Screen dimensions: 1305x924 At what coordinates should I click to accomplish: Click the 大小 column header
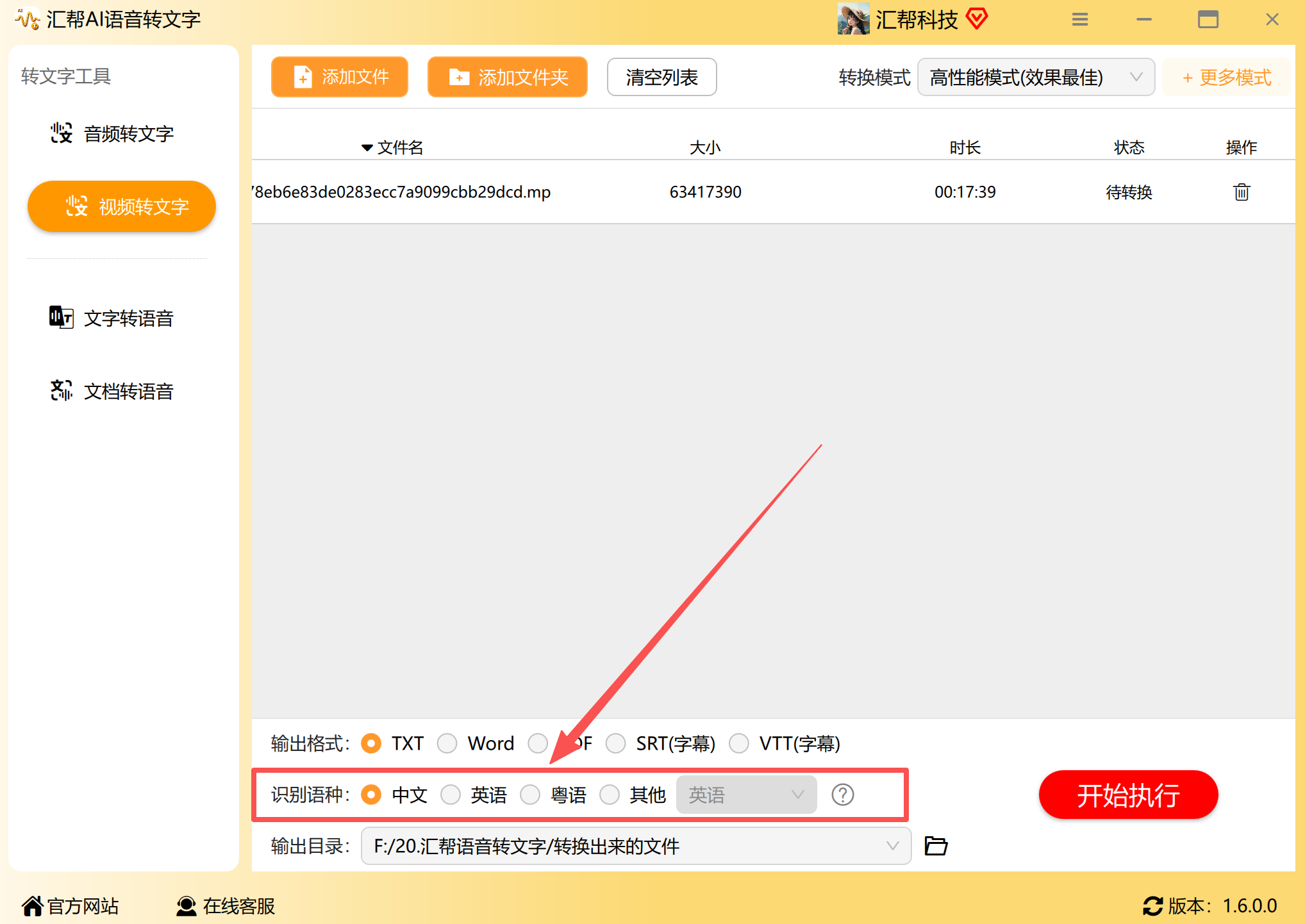click(x=705, y=147)
